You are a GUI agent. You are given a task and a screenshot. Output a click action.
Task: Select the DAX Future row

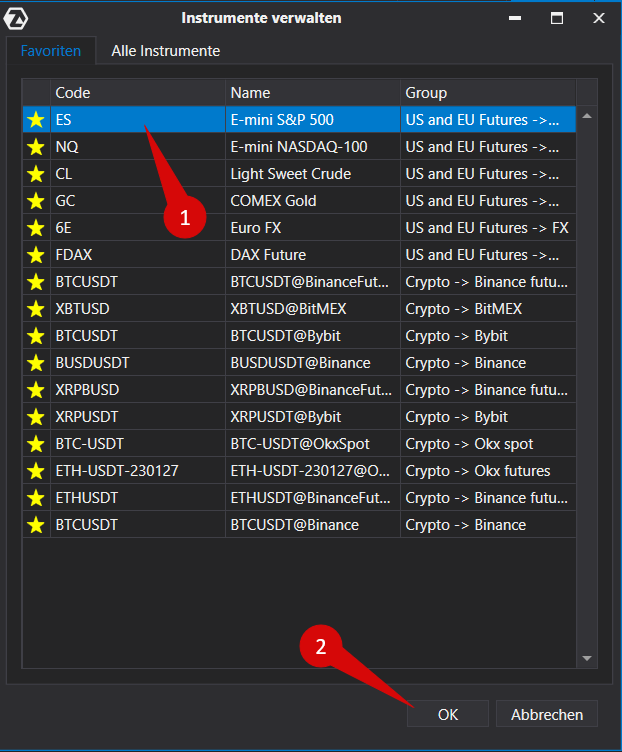[299, 255]
